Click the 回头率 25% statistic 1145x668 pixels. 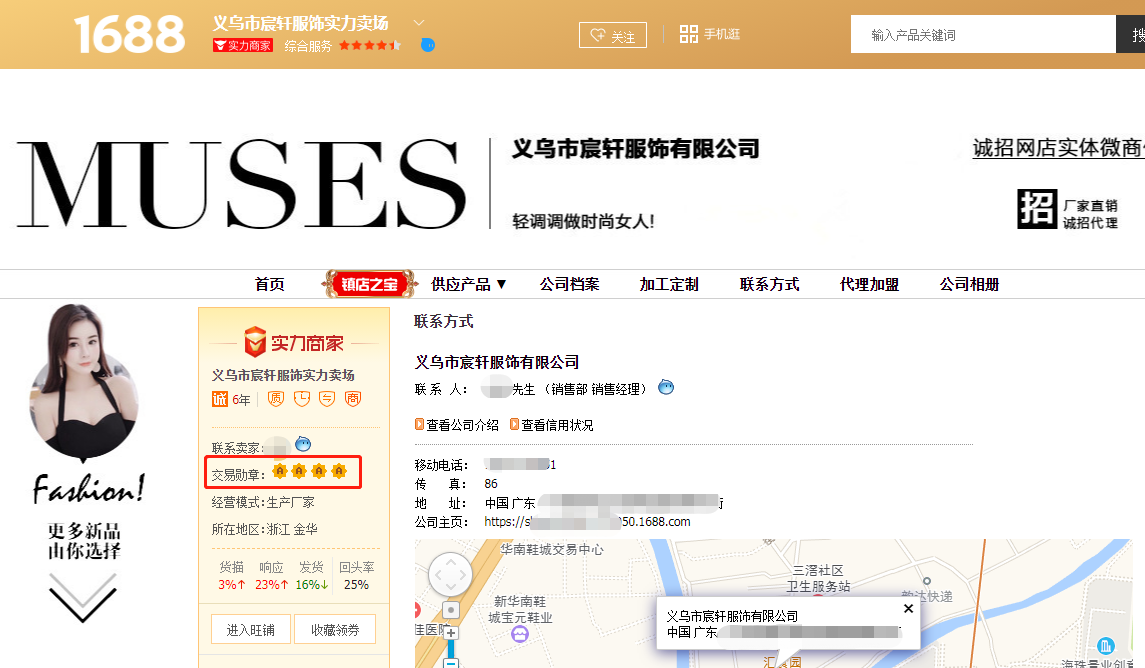[356, 576]
